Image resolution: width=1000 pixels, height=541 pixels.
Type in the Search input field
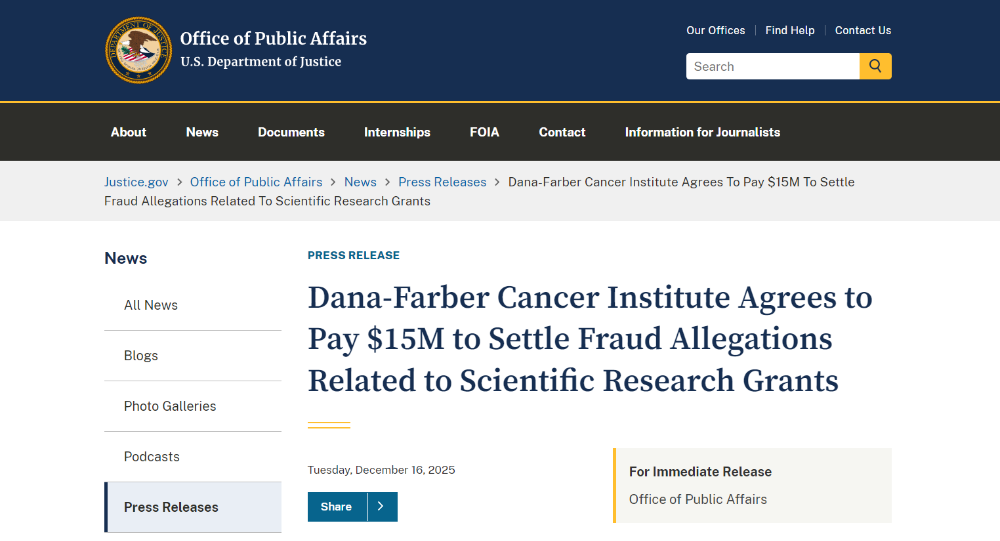pyautogui.click(x=772, y=66)
